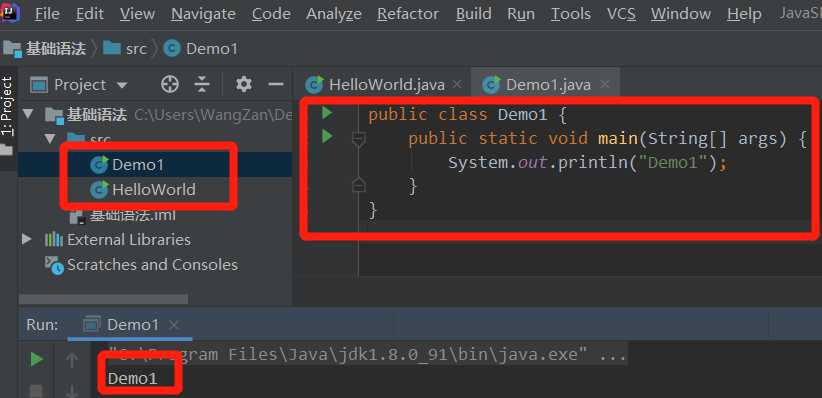822x398 pixels.
Task: Click 基础语法 breadcrumb in navigation bar
Action: (44, 49)
